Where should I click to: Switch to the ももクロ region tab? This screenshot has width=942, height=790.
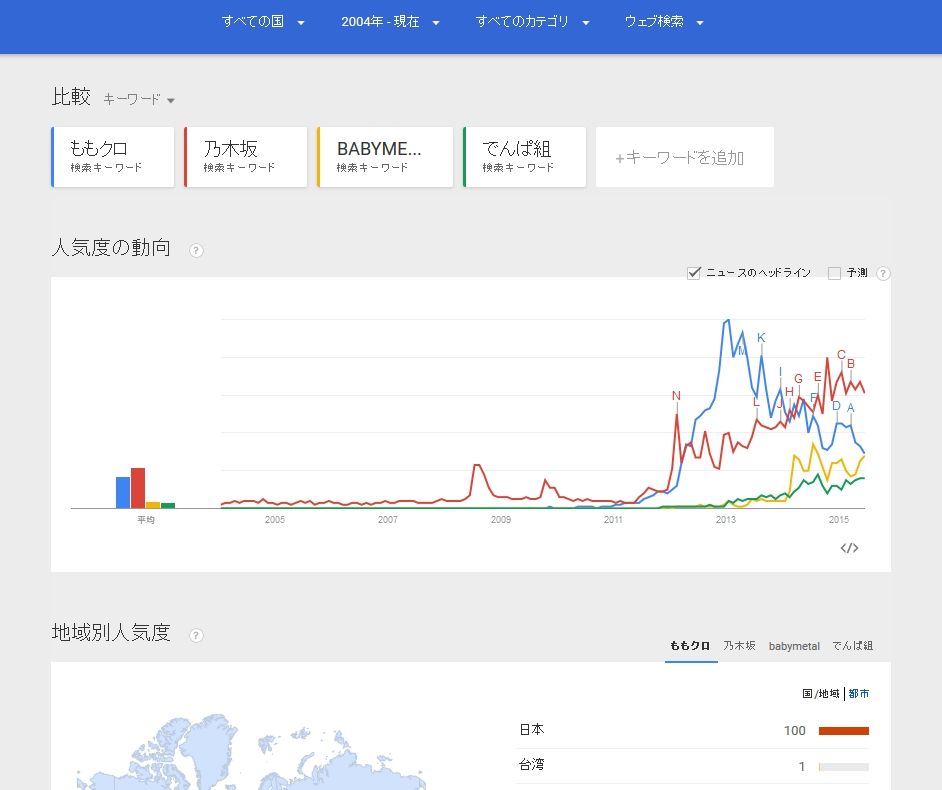[690, 646]
